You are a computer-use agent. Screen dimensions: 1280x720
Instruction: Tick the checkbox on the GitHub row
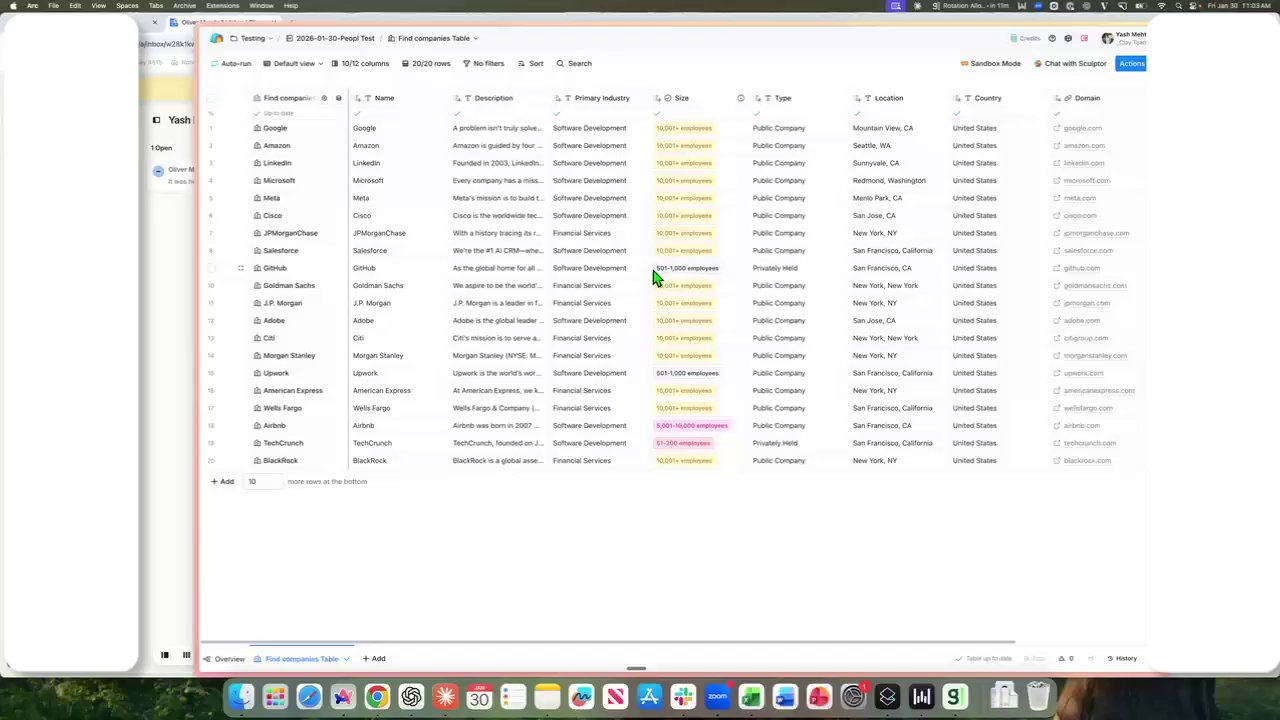pyautogui.click(x=211, y=268)
